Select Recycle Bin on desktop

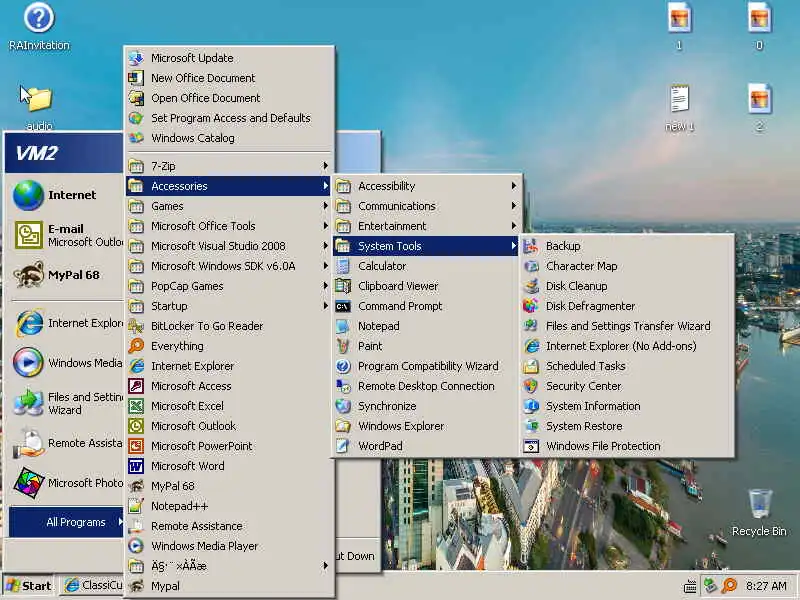759,512
